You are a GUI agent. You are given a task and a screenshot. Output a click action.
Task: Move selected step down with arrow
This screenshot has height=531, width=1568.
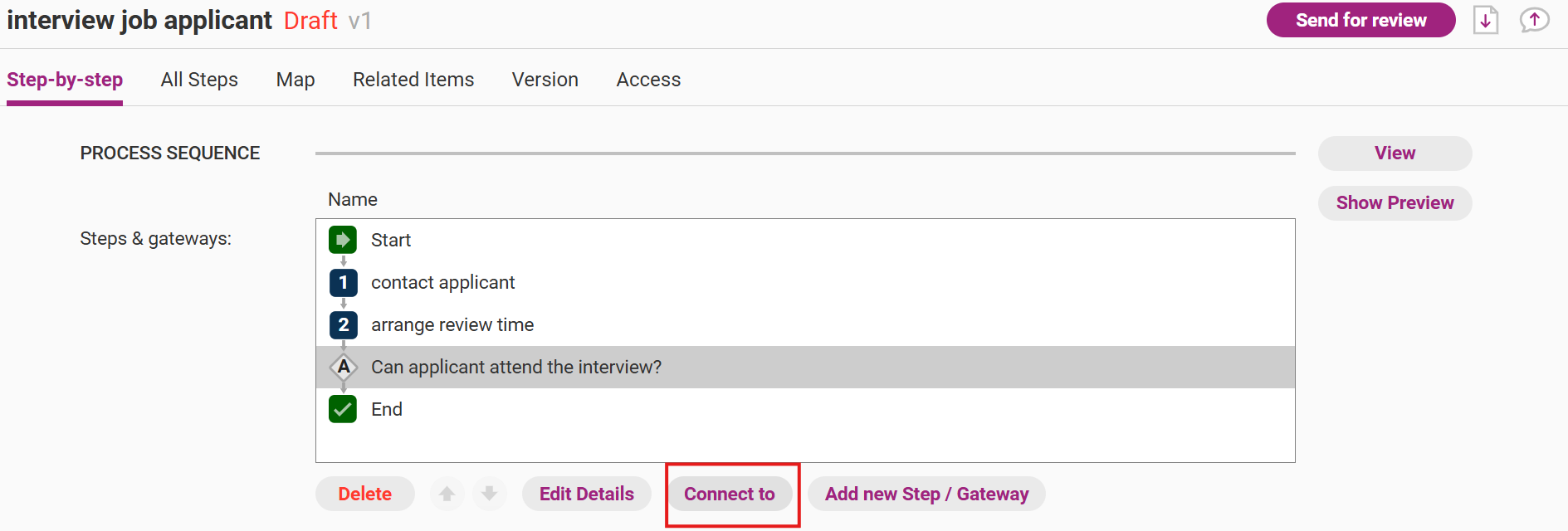[490, 494]
